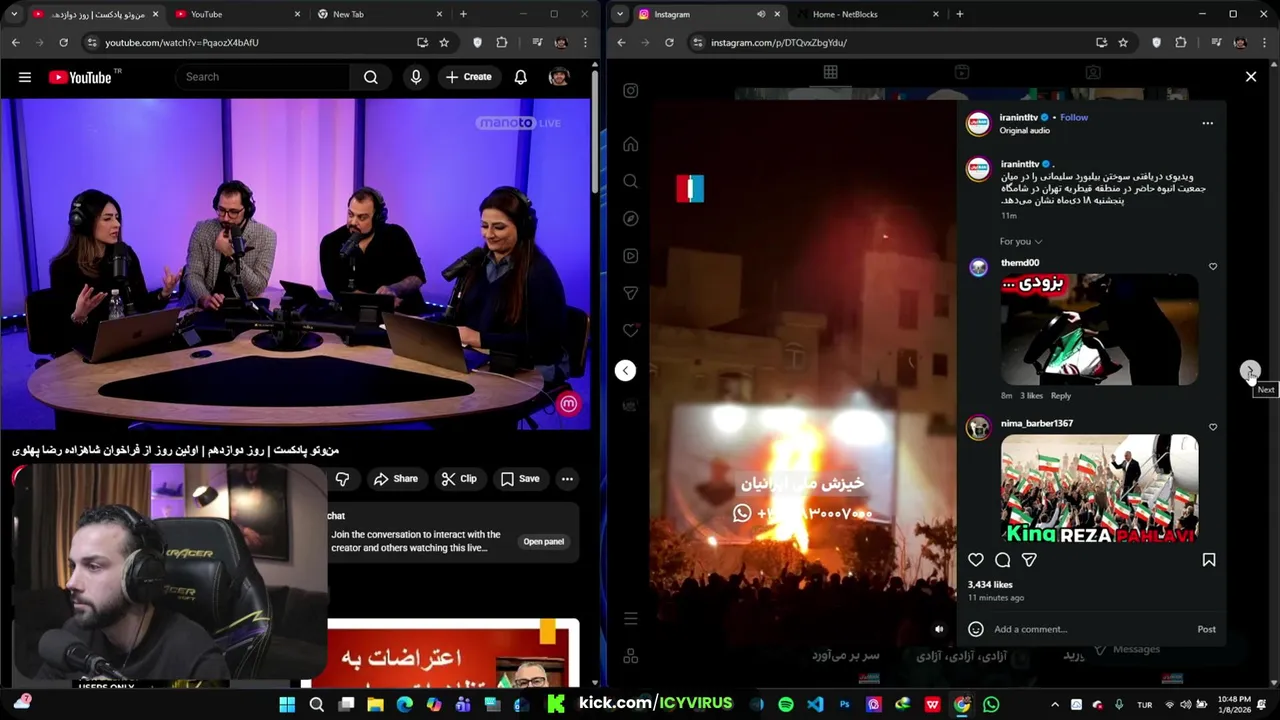Toggle the Instagram video sound

coord(938,629)
